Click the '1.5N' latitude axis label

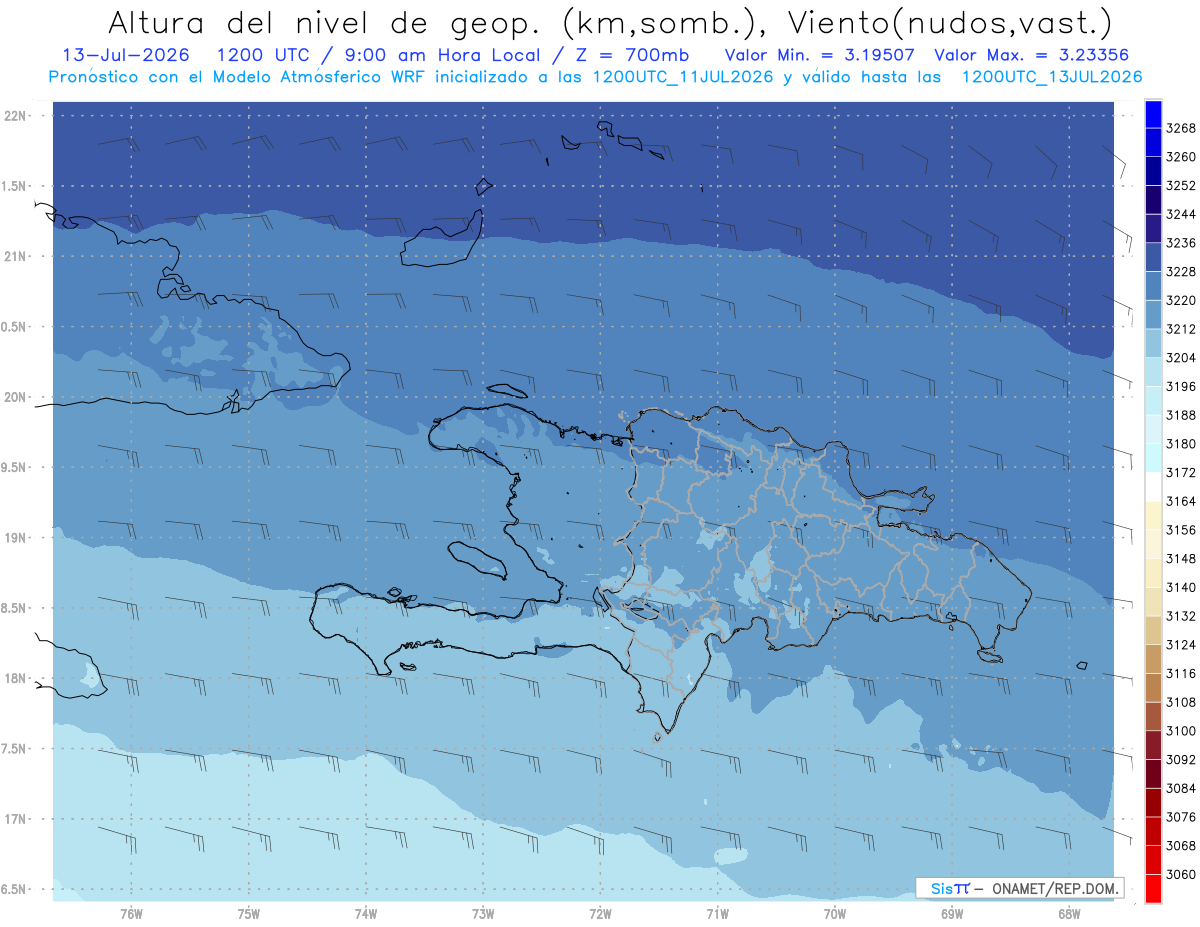15,186
